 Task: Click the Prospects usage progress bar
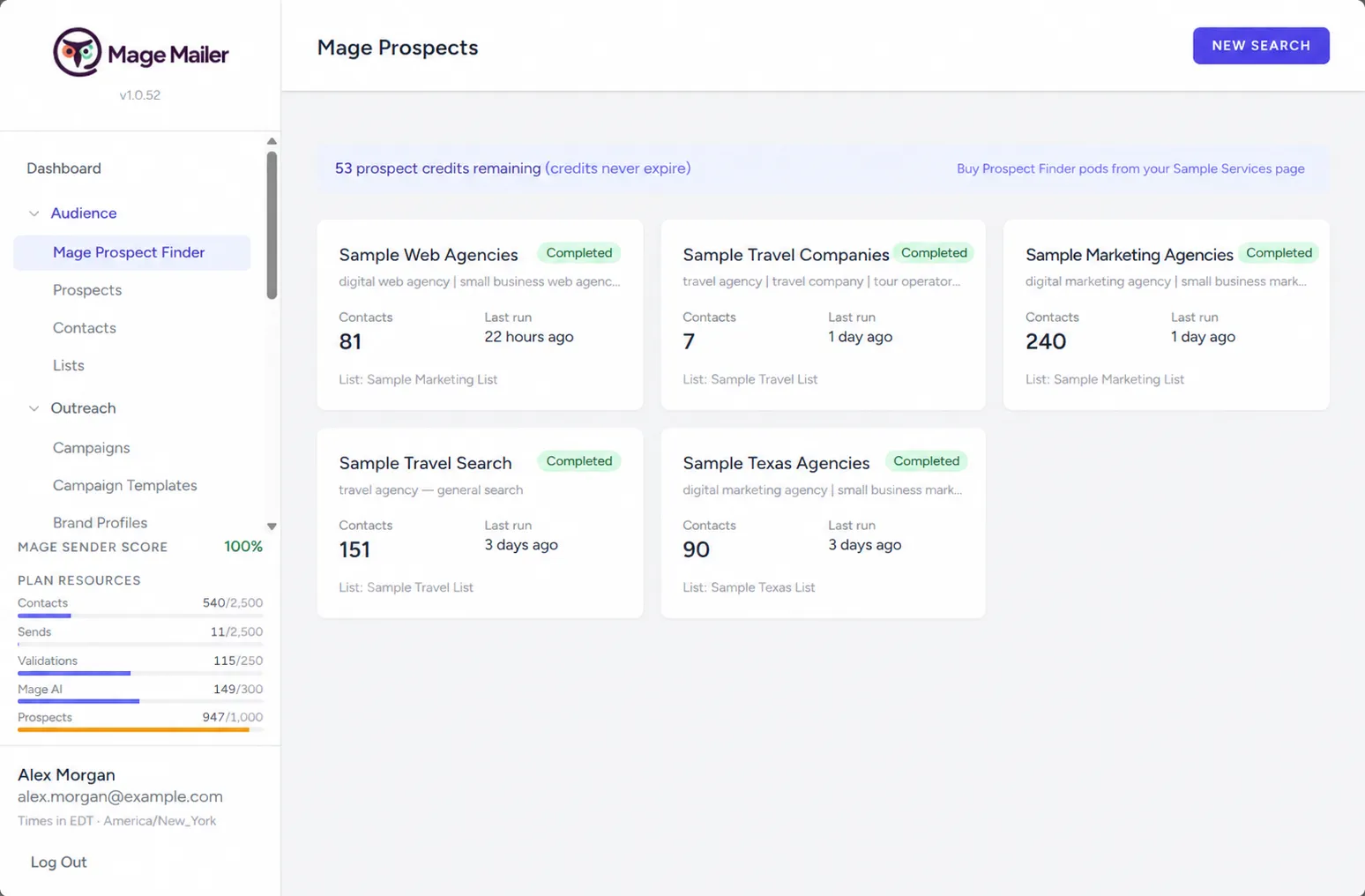click(140, 730)
